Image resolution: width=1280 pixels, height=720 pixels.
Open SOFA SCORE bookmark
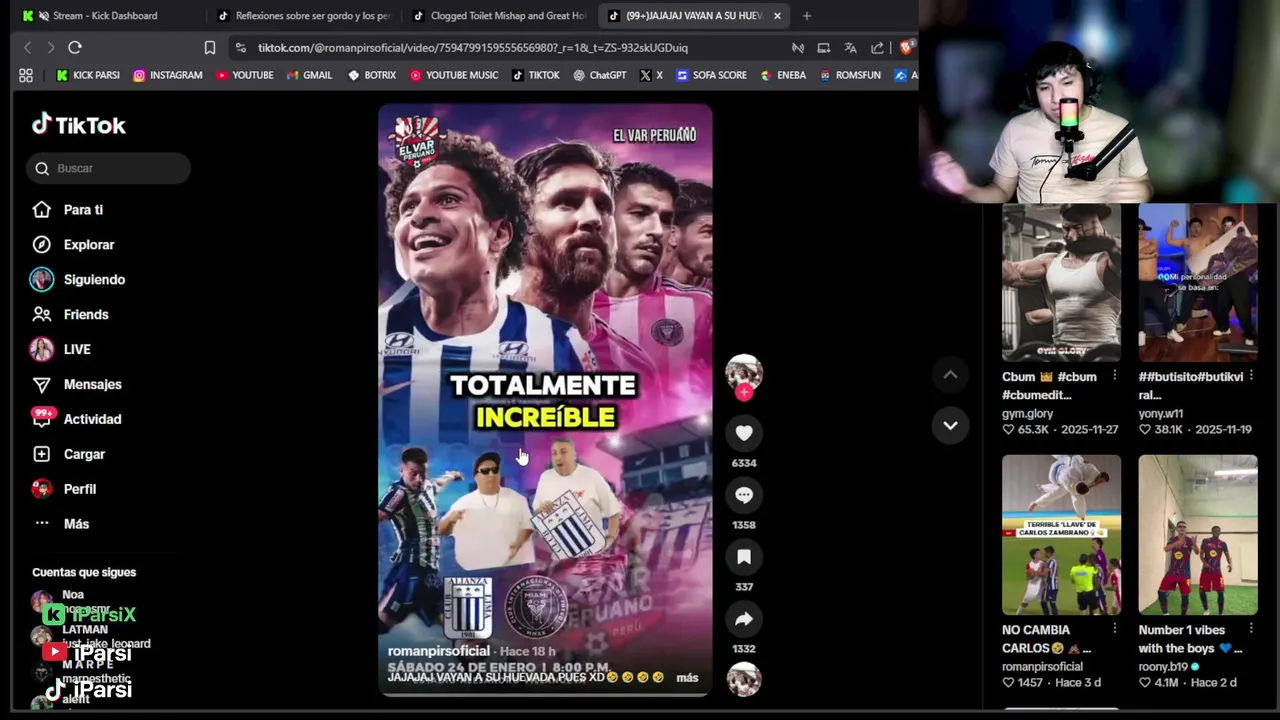(711, 75)
